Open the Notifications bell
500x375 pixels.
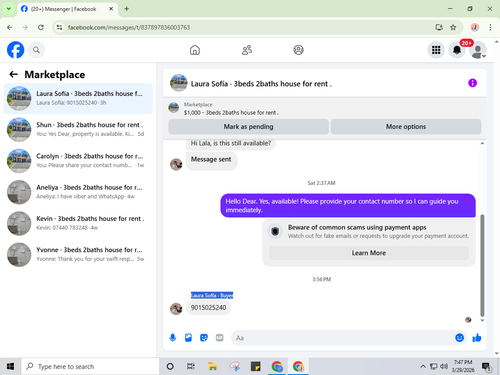click(457, 50)
